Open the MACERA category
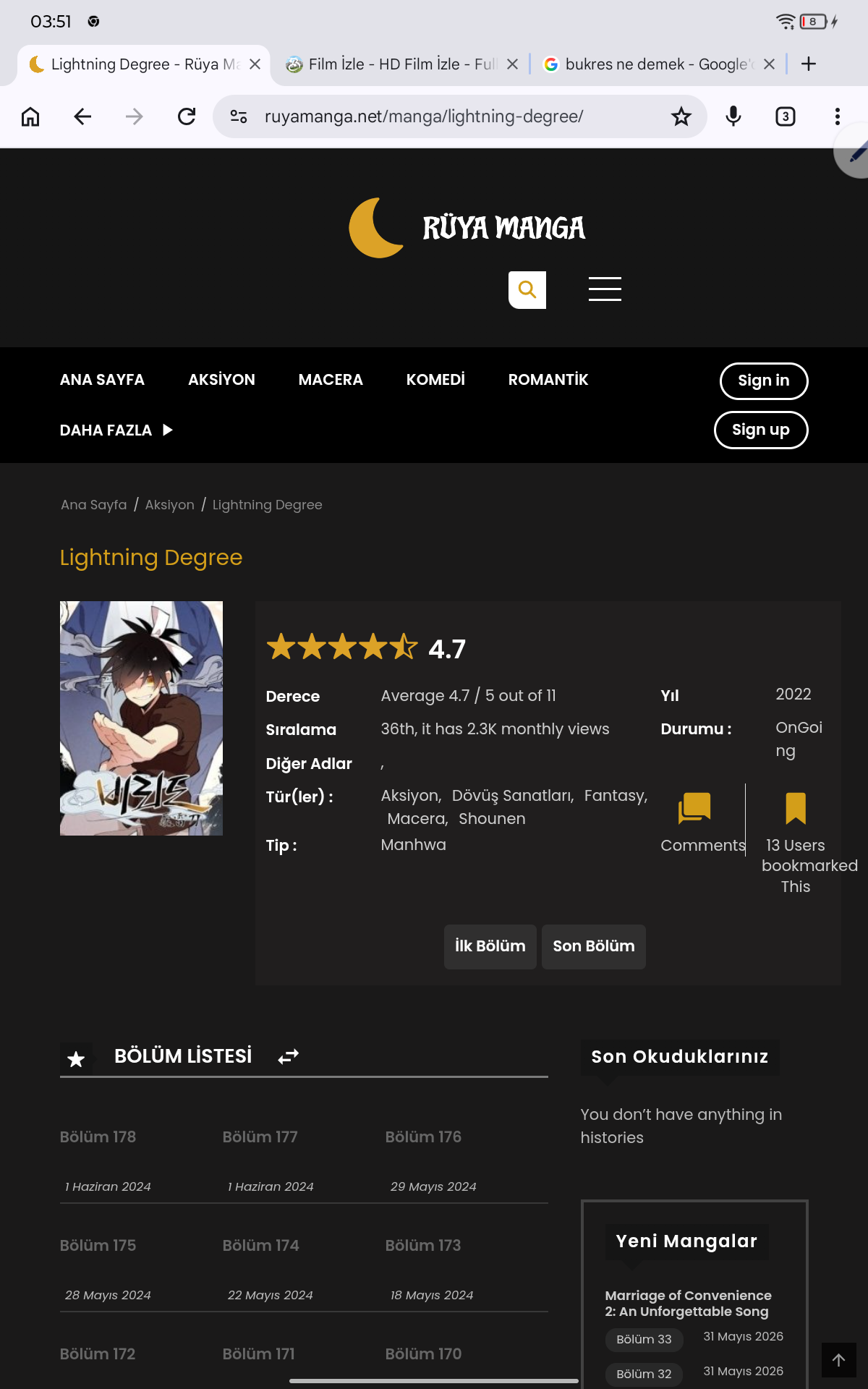This screenshot has height=1389, width=868. coord(331,380)
